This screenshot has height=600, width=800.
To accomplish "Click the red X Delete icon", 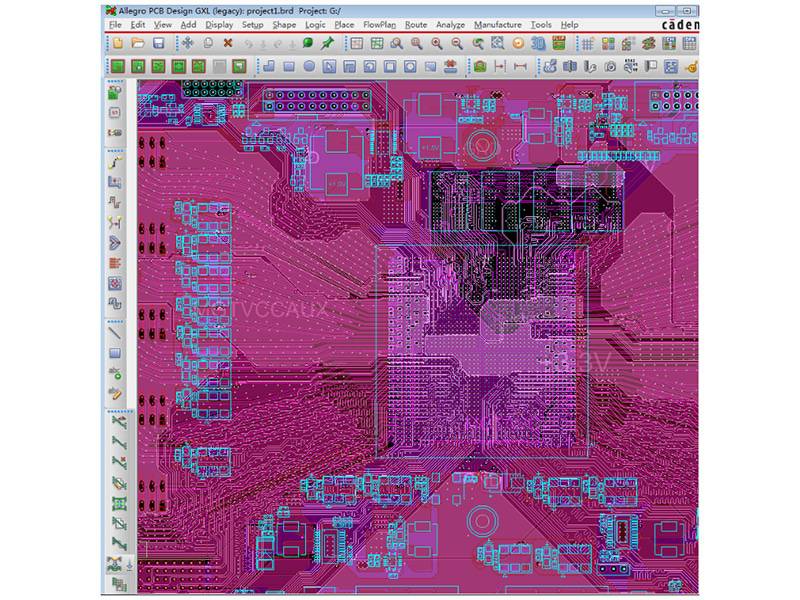I will click(x=228, y=43).
